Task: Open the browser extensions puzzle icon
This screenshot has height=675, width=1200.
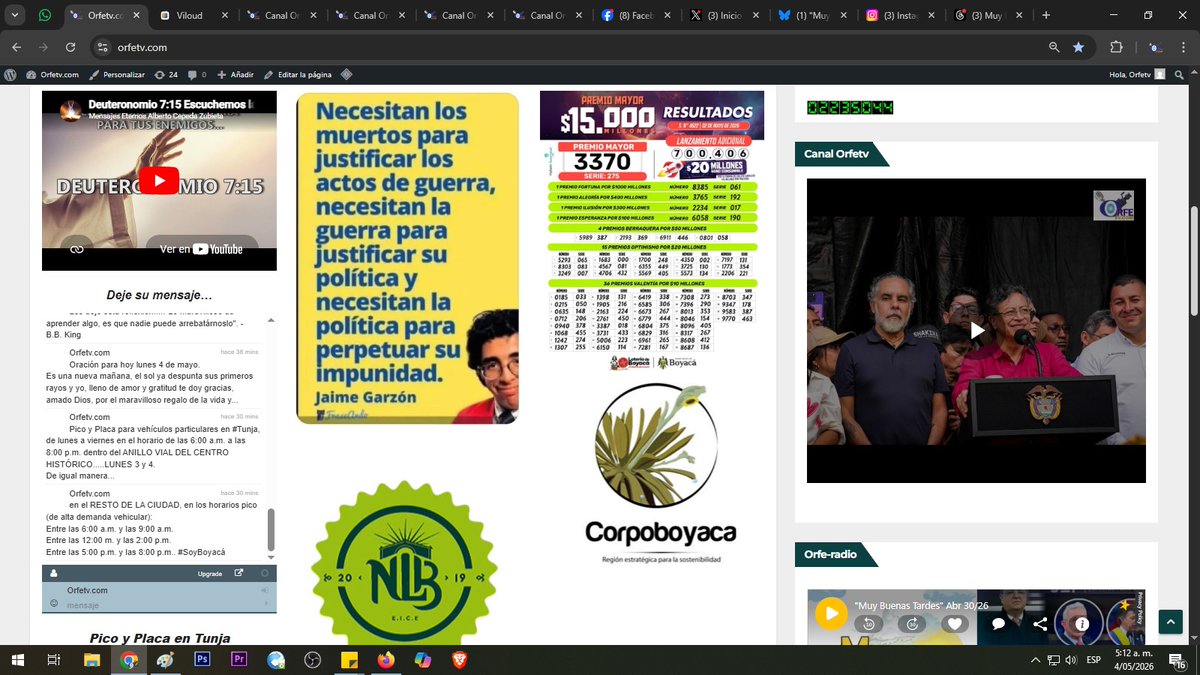Action: (1117, 47)
